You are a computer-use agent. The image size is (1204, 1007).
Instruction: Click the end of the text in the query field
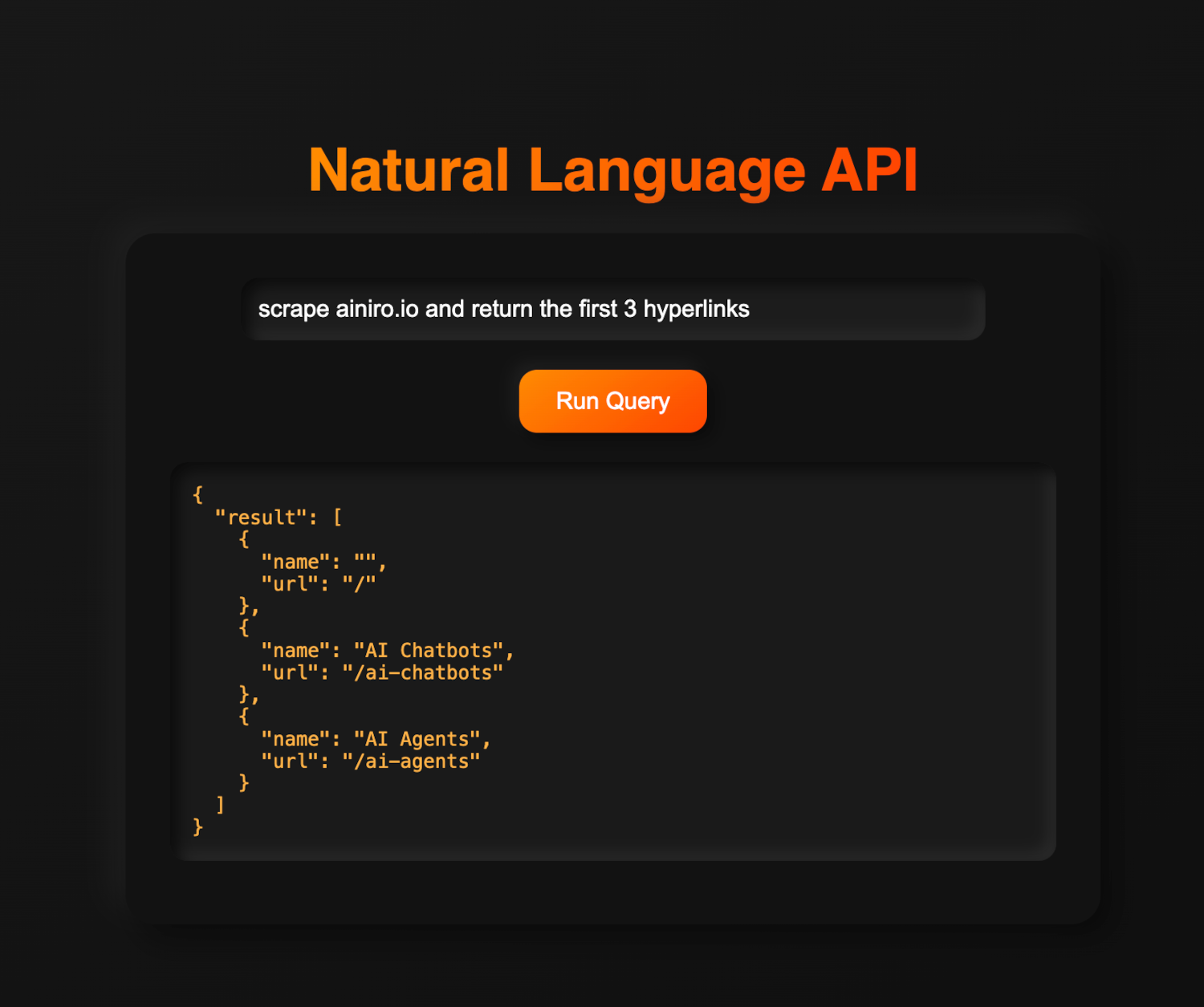(x=750, y=309)
